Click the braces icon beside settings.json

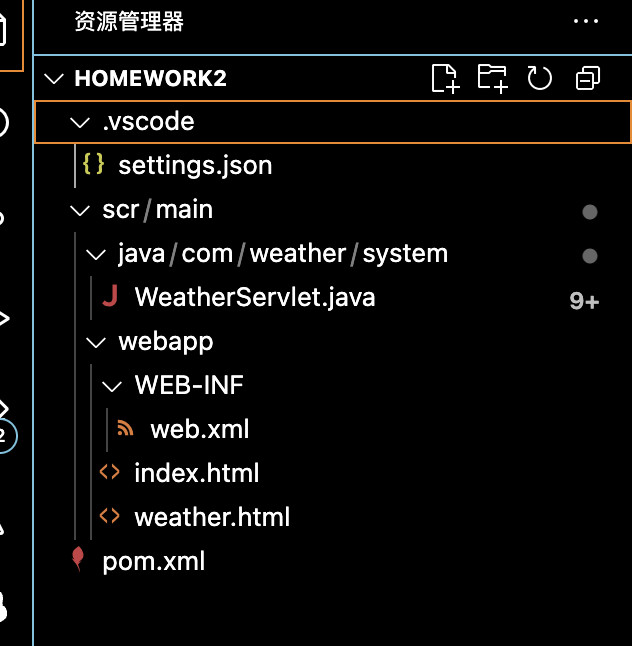pyautogui.click(x=94, y=165)
